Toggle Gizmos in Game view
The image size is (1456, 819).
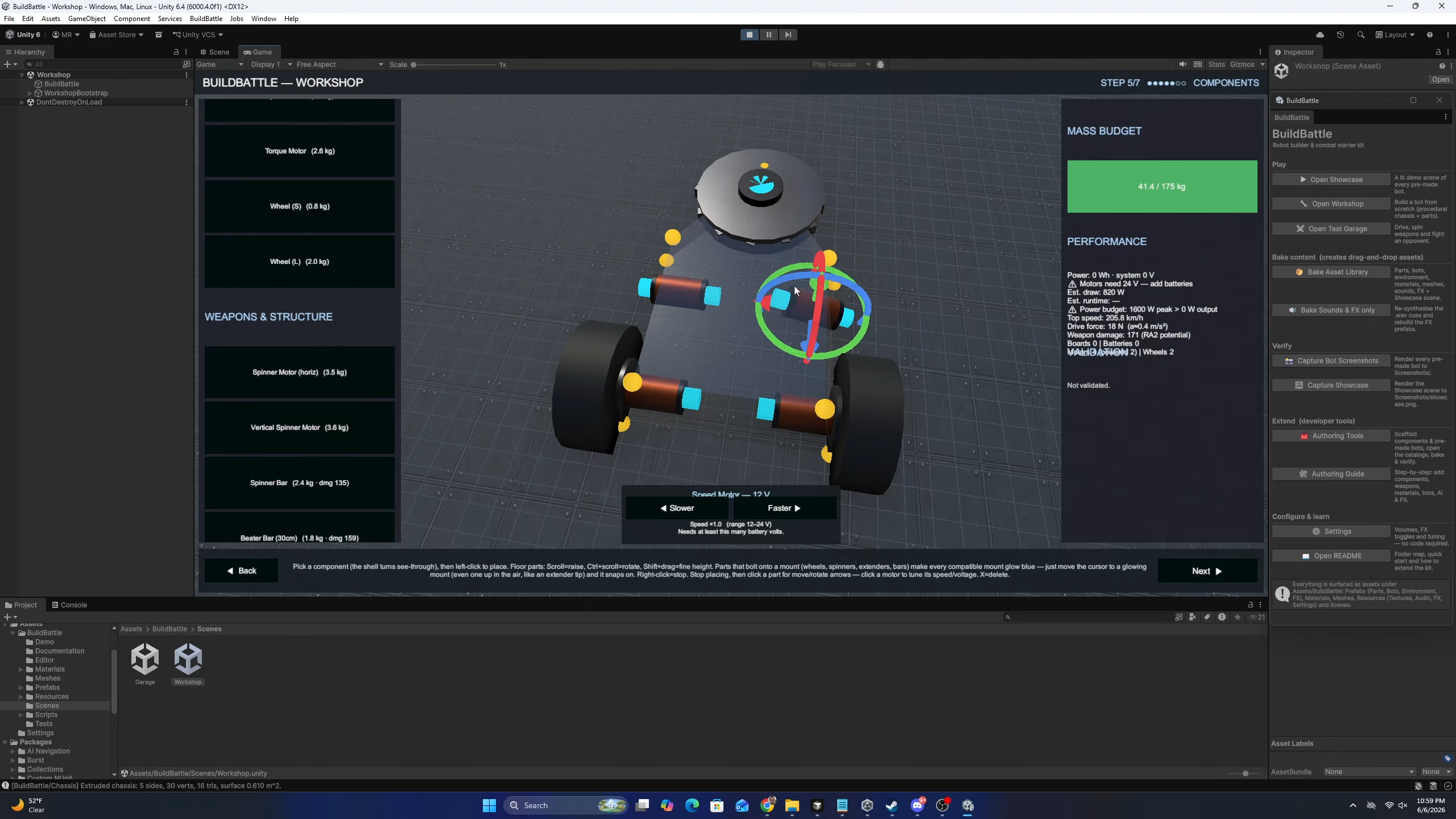(x=1242, y=64)
